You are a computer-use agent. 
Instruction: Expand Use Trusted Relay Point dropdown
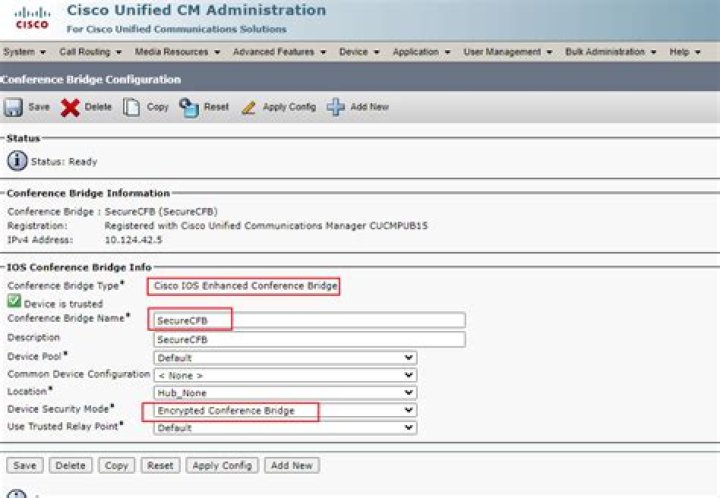click(x=284, y=427)
